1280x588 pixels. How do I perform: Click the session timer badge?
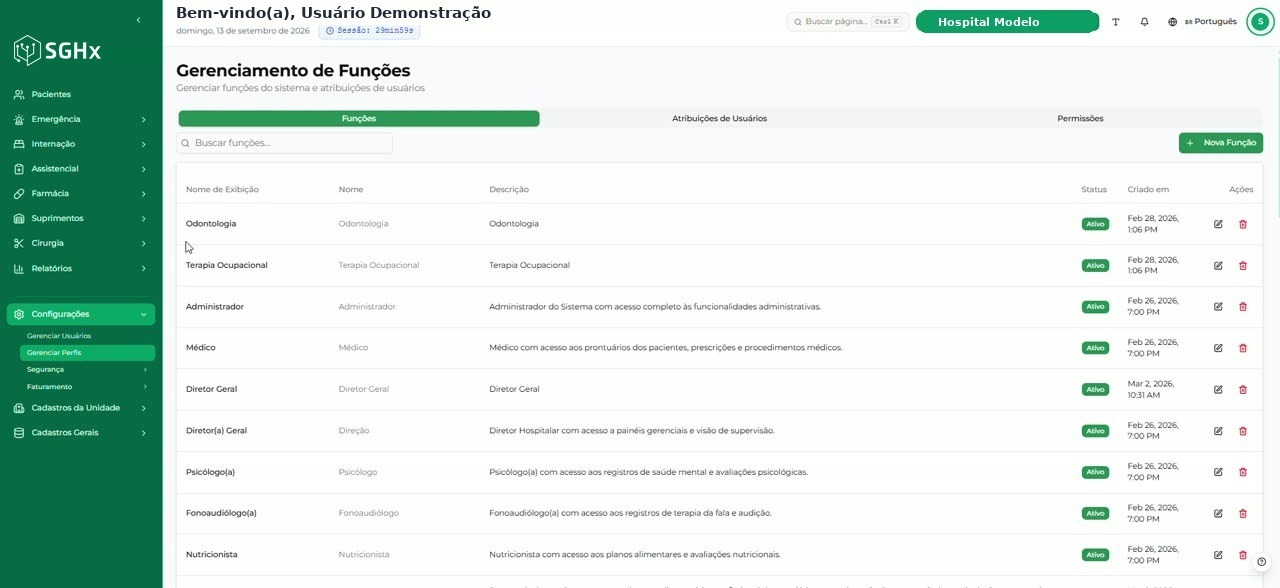click(370, 31)
